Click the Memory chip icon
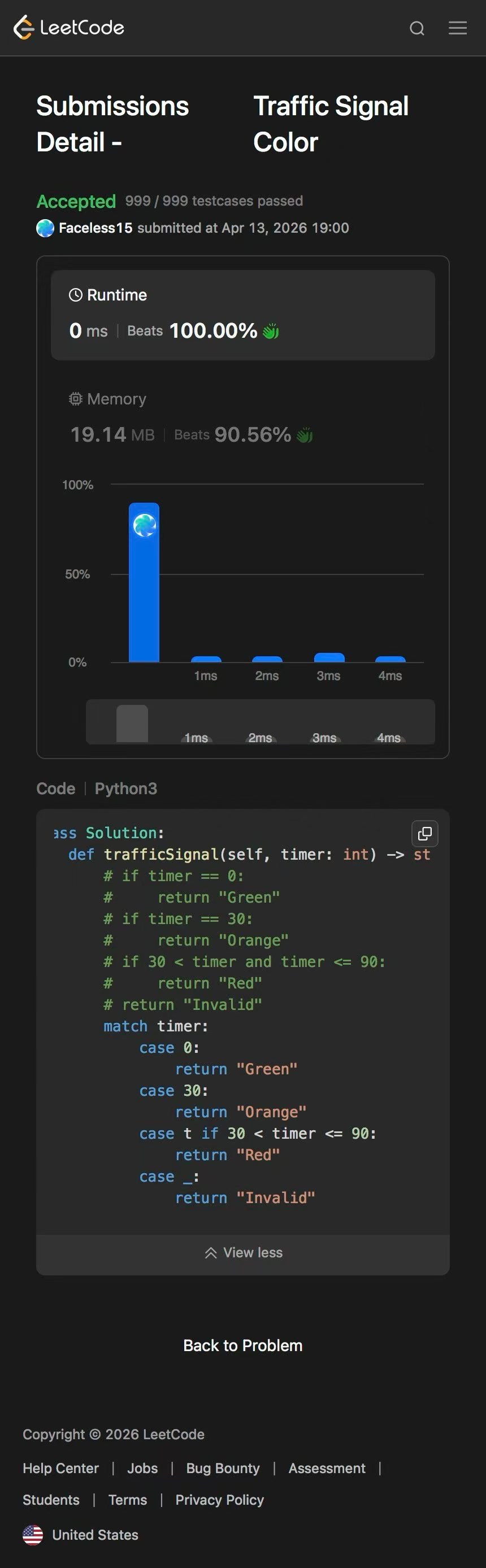 pos(76,399)
